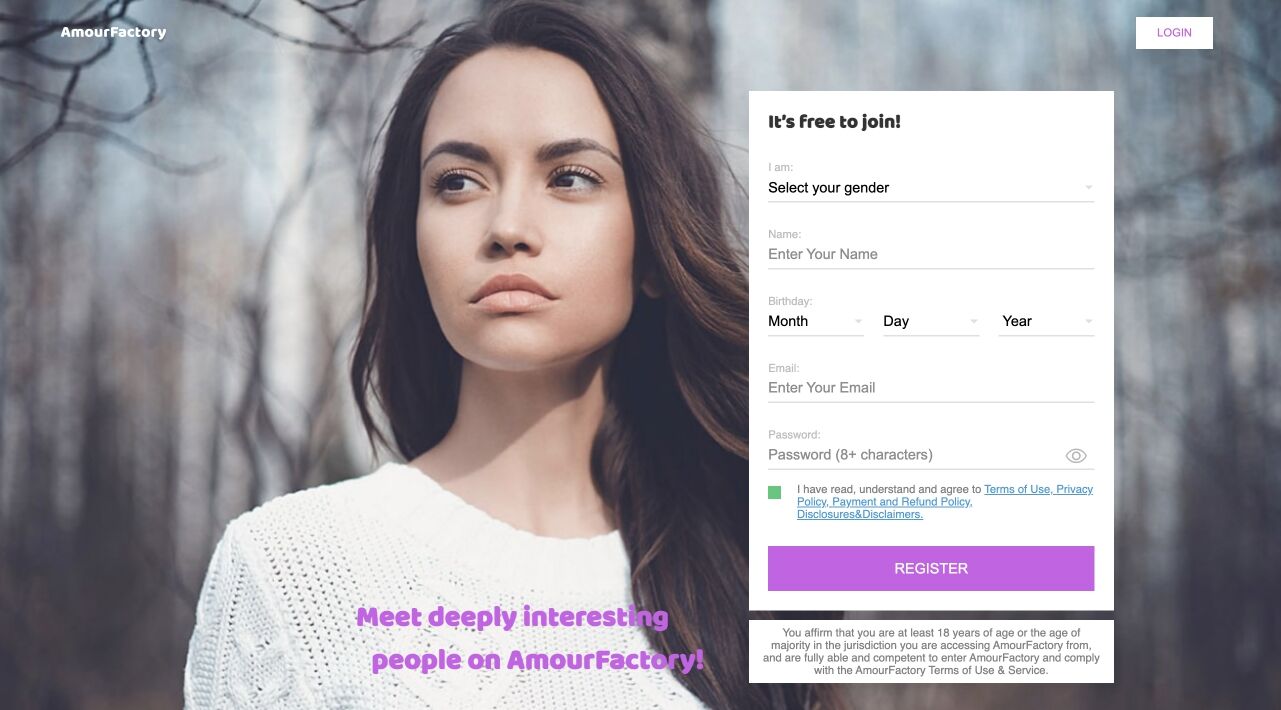Expand the Year birthday dropdown
This screenshot has height=710, width=1281.
(1046, 321)
